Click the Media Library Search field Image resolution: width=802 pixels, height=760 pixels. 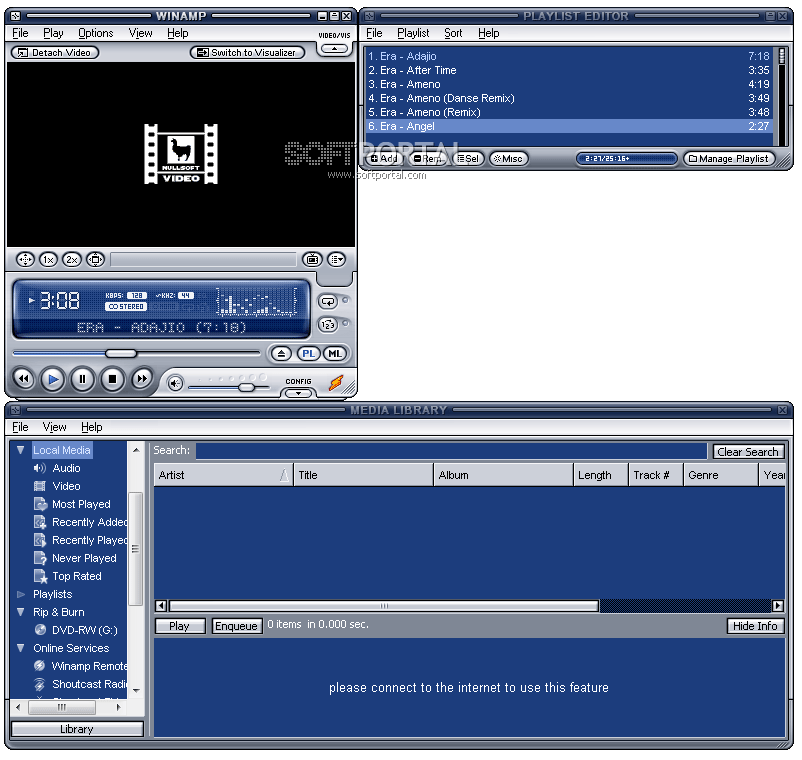[451, 451]
